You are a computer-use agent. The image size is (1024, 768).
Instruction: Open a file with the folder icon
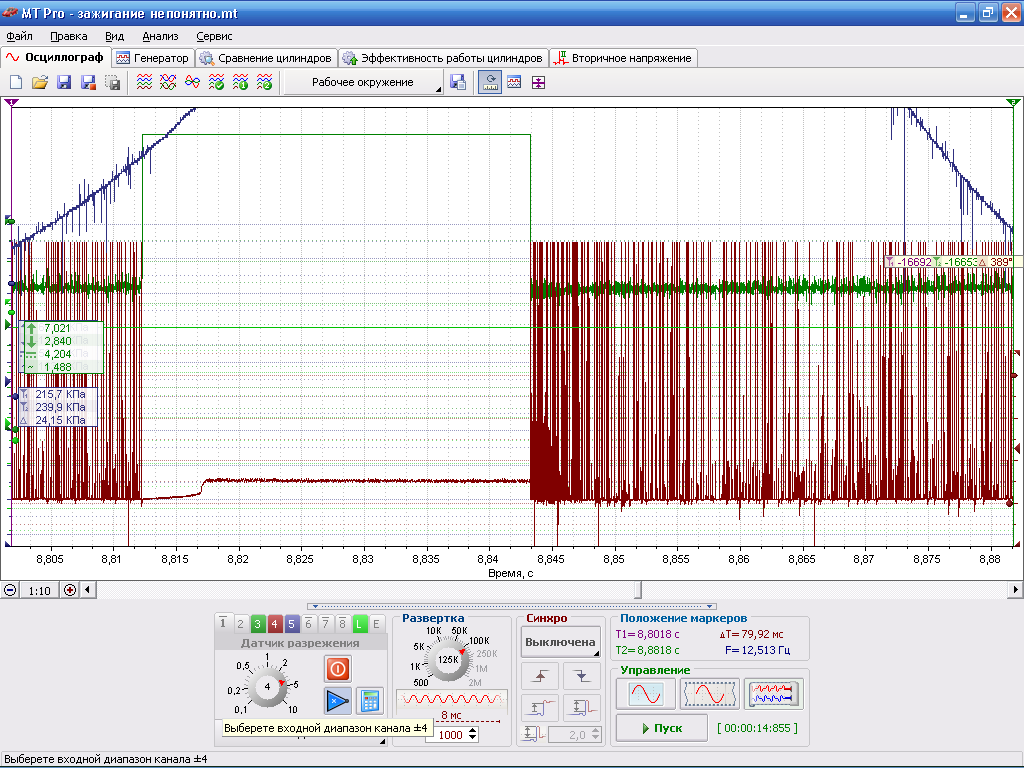pos(40,82)
